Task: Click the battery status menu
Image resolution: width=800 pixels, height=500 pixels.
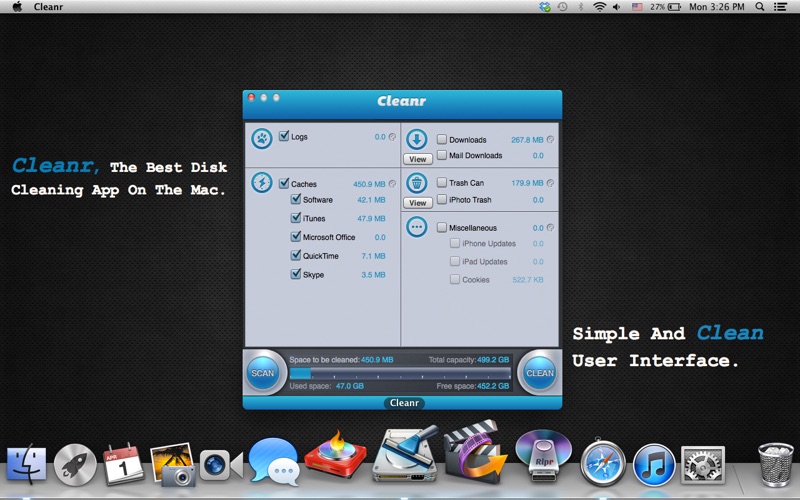Action: point(665,7)
